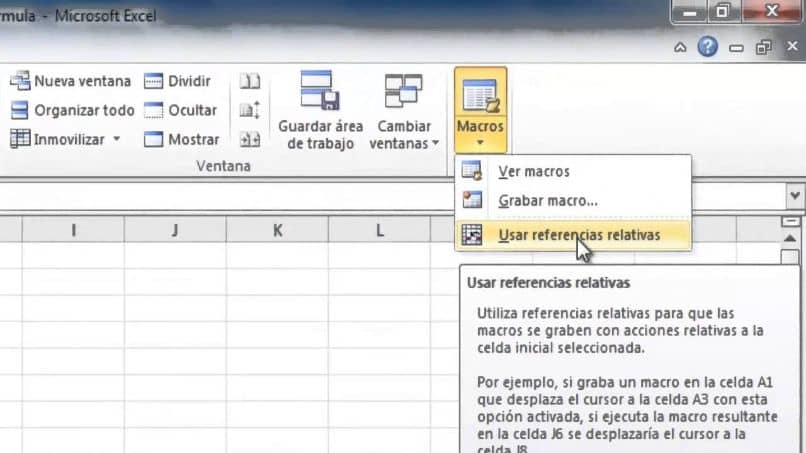The width and height of the screenshot is (806, 453).
Task: Click Mostrar to unhide window
Action: tap(181, 139)
